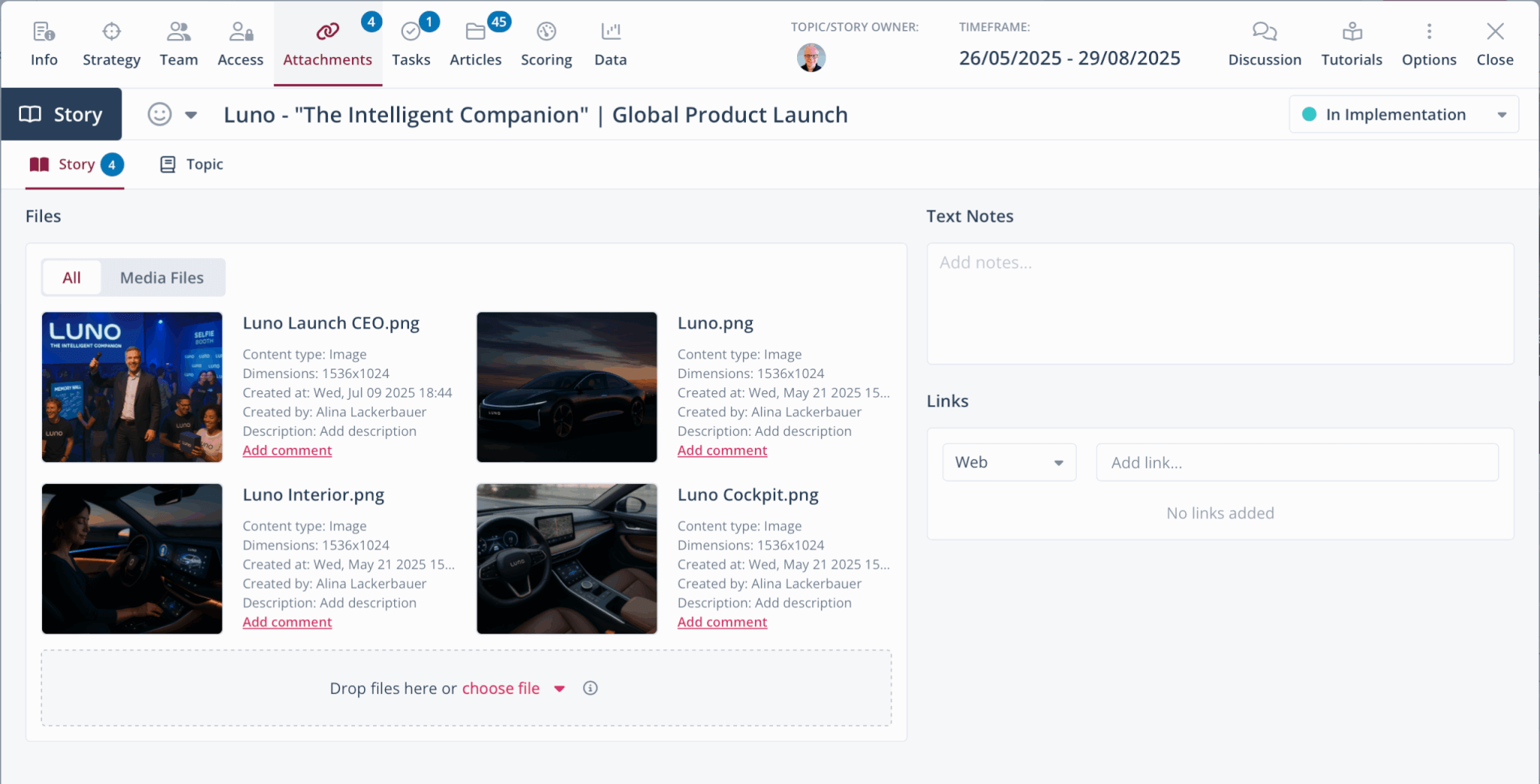This screenshot has height=784, width=1540.
Task: Switch to the Media Files filter
Action: click(x=162, y=277)
